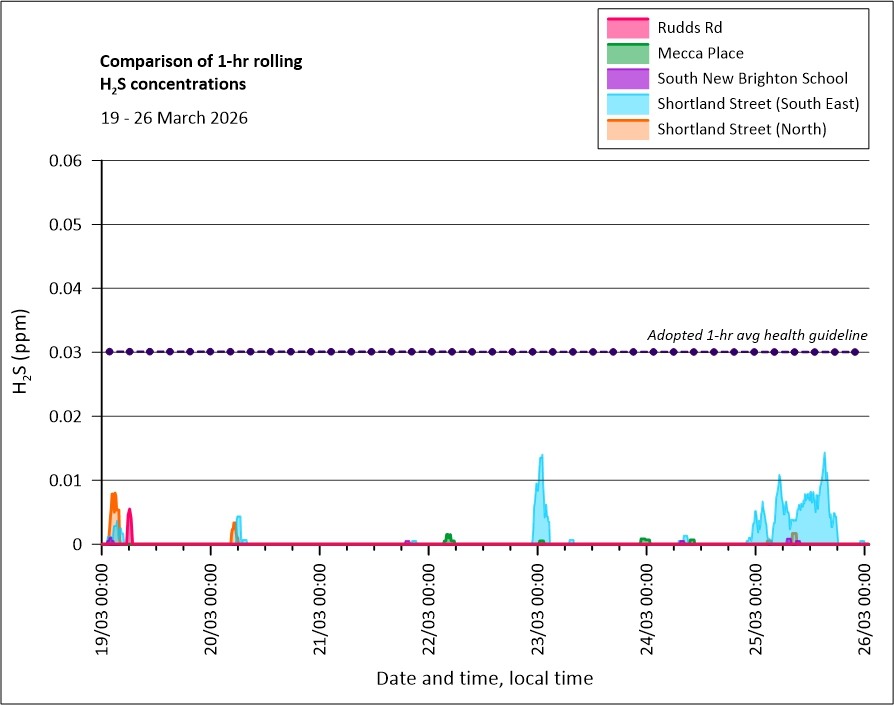Click the 0.06 y-axis tick label
This screenshot has width=894, height=705.
(x=69, y=161)
